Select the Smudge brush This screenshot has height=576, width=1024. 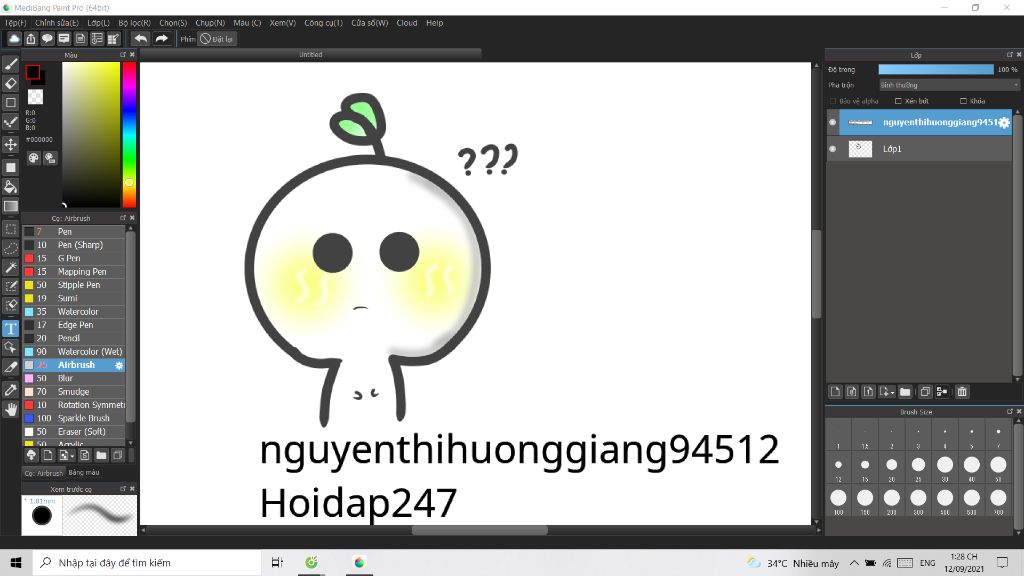[x=74, y=392]
